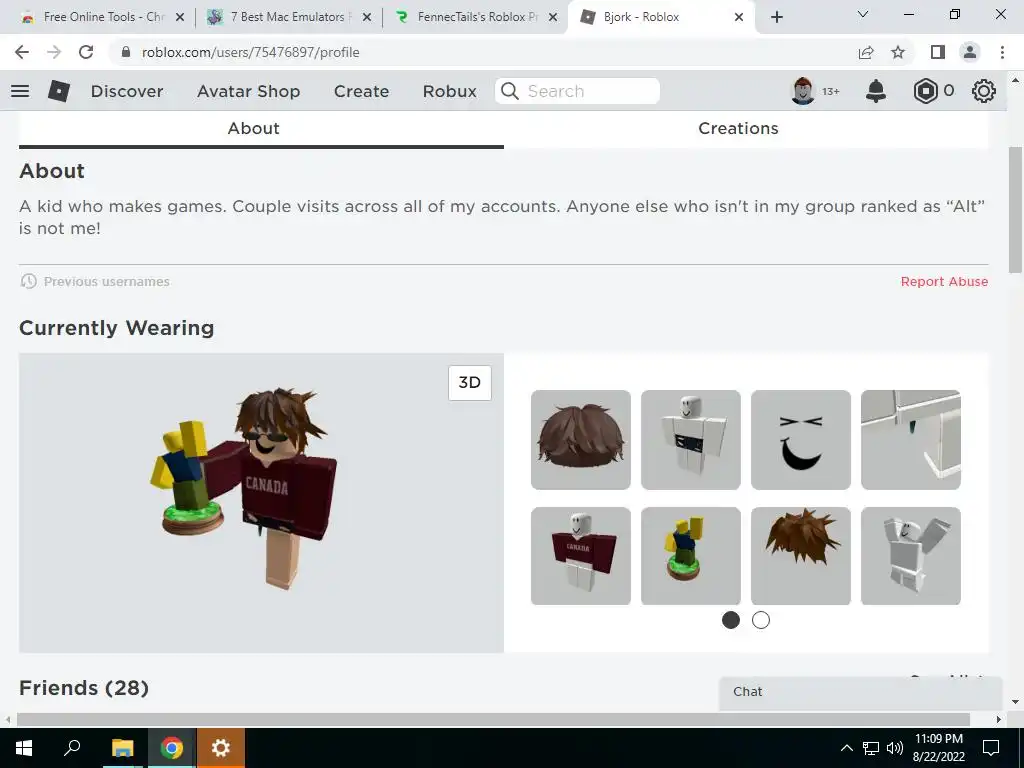Switch to the second wearing-items page dot
The height and width of the screenshot is (768, 1024).
click(x=761, y=620)
